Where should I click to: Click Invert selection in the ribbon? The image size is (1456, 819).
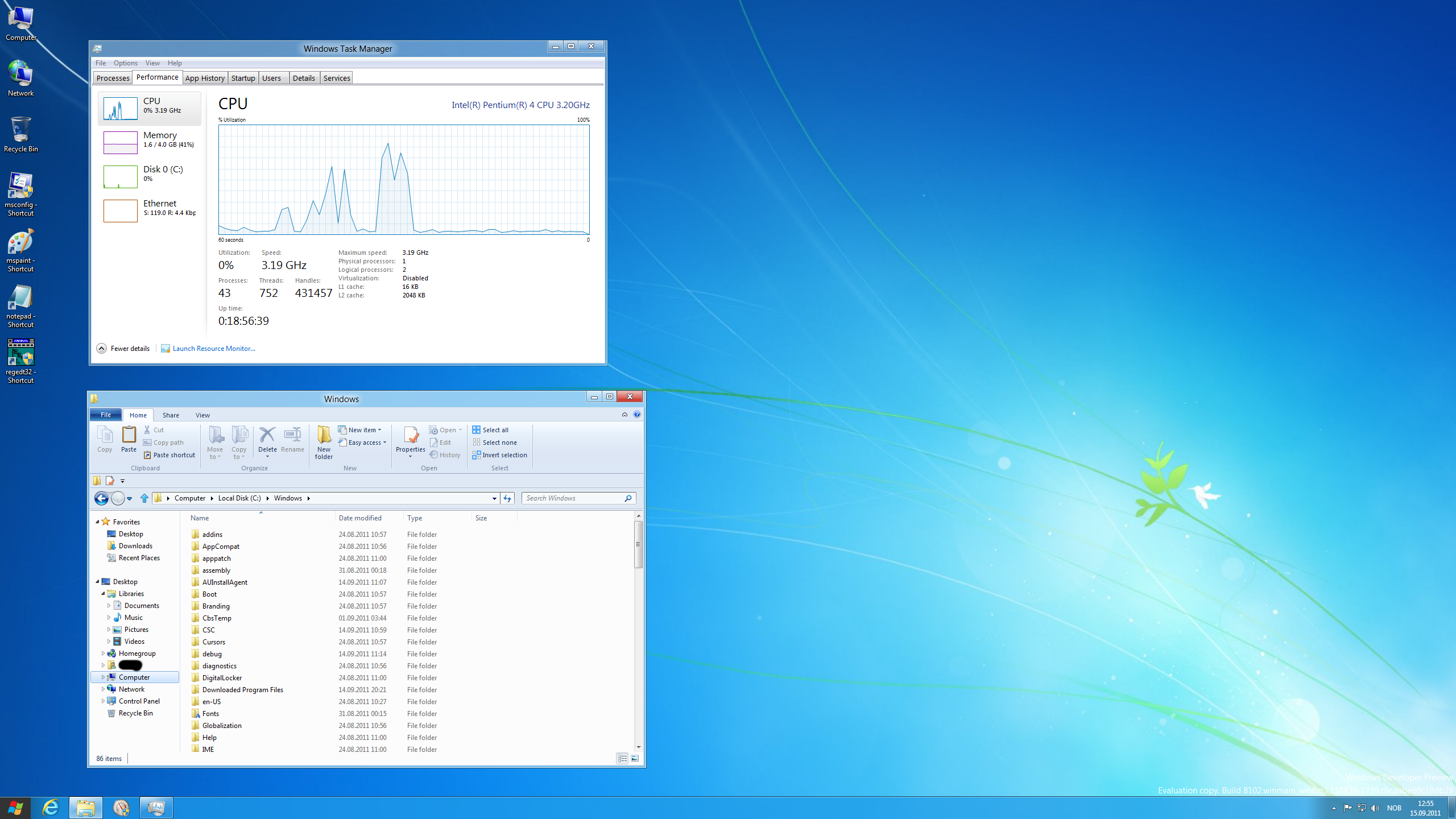coord(499,455)
